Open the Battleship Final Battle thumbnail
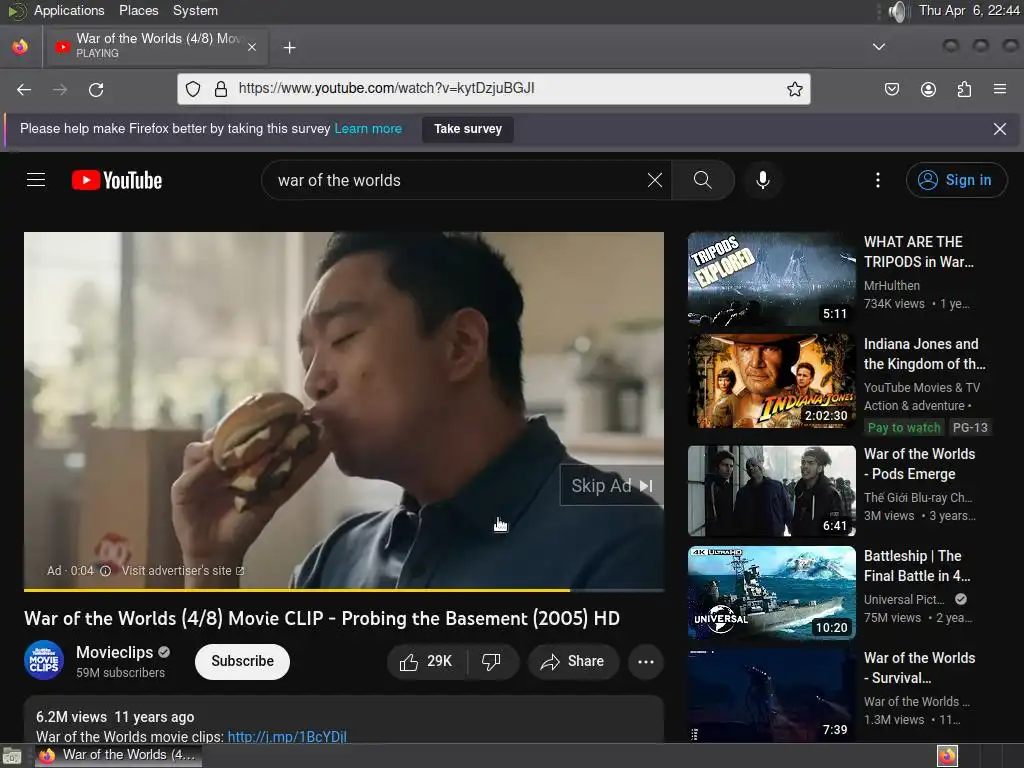The height and width of the screenshot is (768, 1024). 771,592
